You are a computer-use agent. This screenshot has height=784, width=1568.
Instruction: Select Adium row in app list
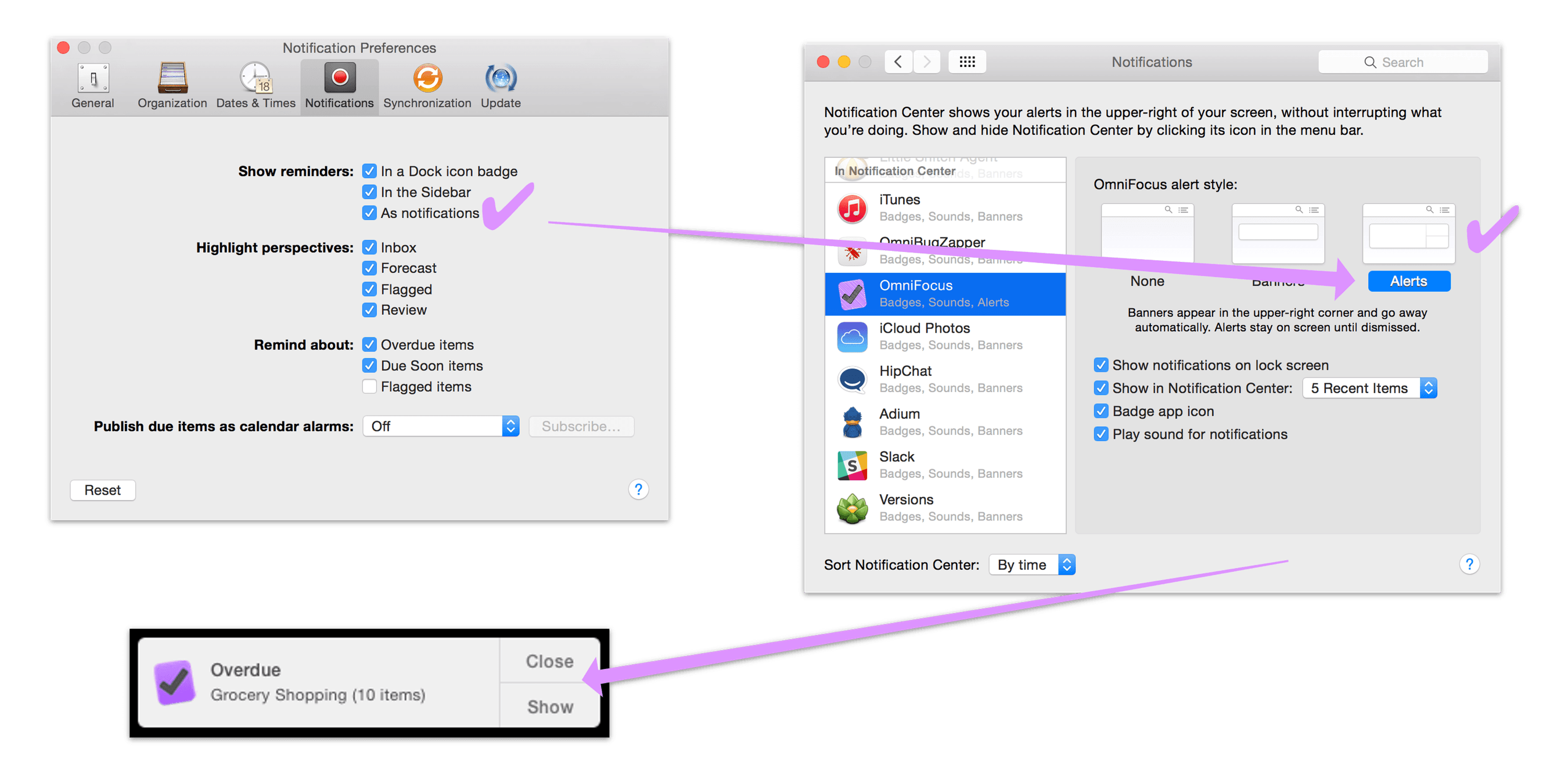pos(945,422)
